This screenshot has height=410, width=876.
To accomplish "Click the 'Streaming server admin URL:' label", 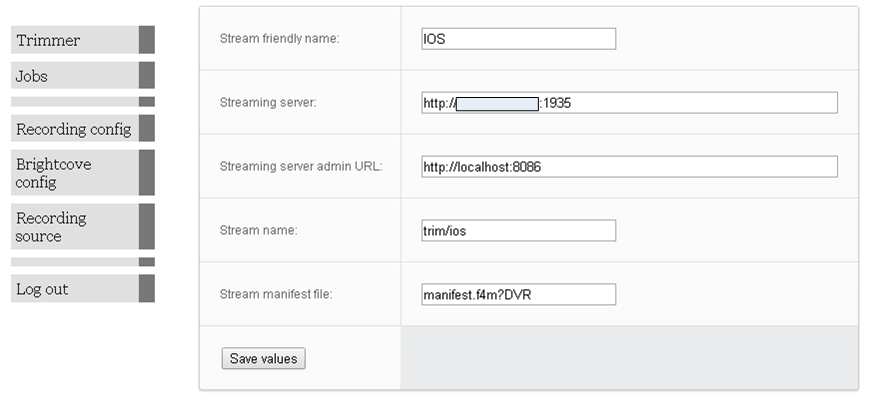I will pos(300,166).
